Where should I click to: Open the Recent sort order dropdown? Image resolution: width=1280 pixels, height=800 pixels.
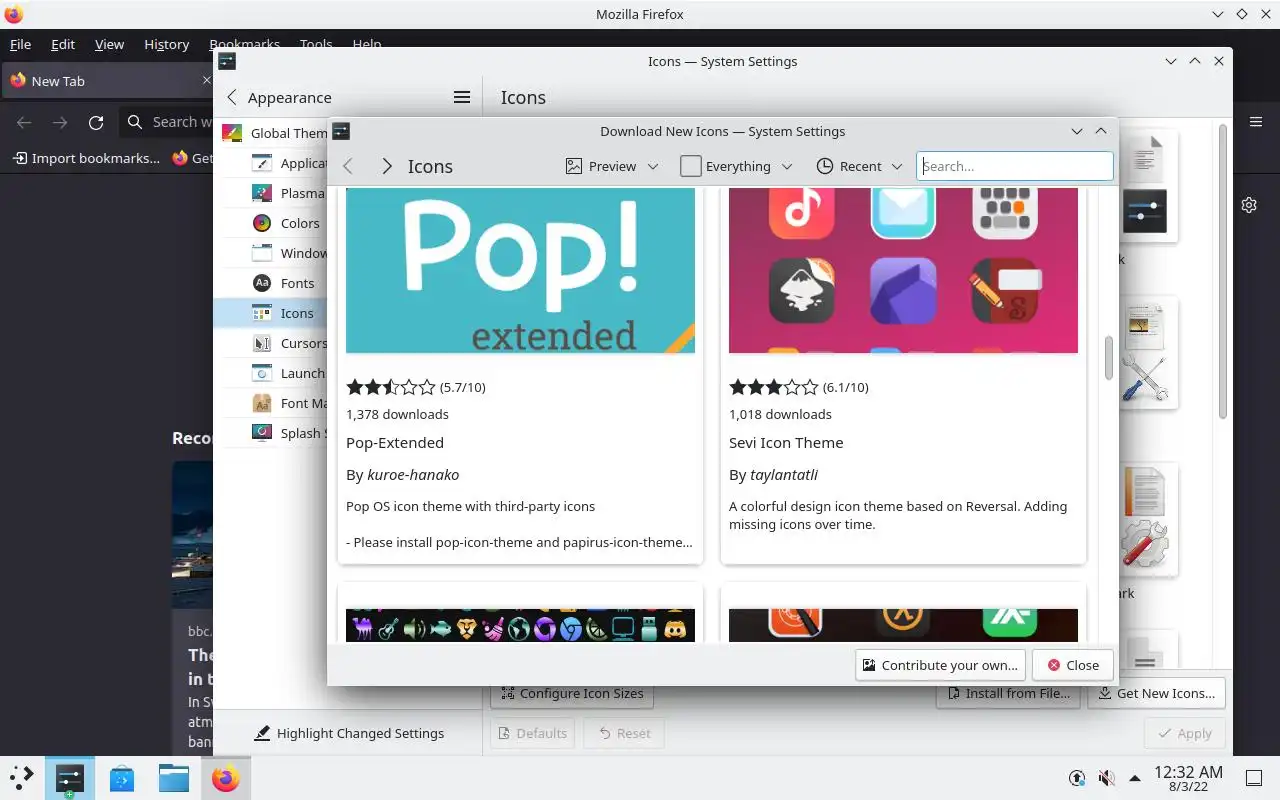pos(860,166)
